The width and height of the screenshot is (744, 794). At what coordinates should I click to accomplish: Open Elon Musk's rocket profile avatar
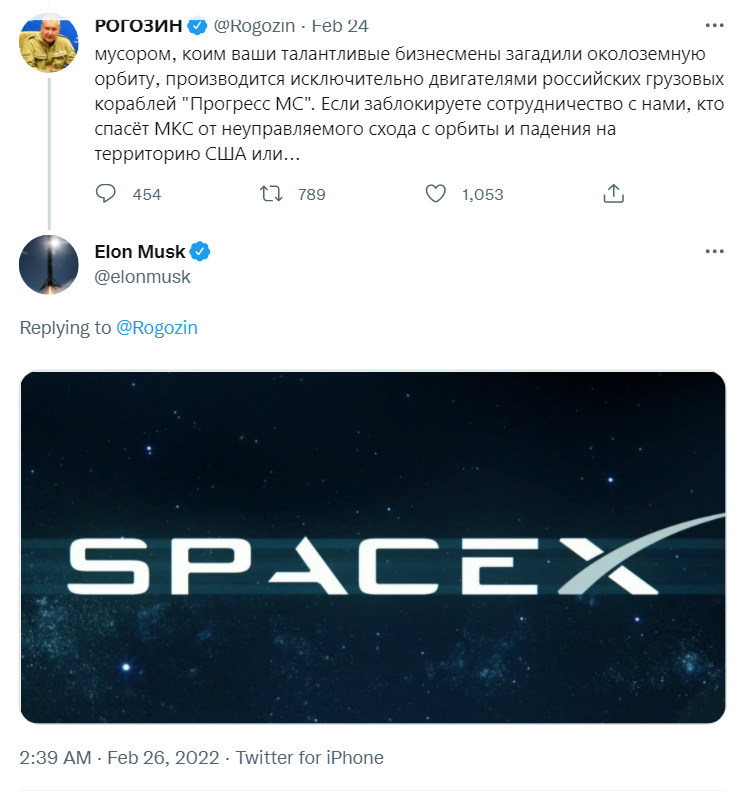tap(49, 264)
